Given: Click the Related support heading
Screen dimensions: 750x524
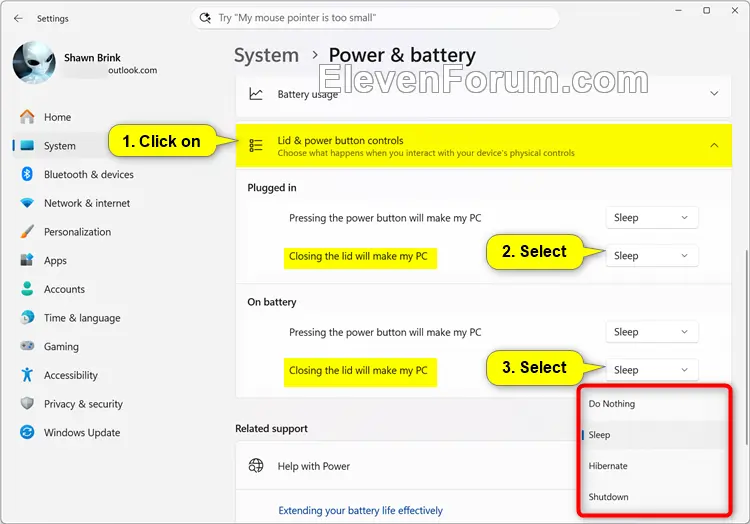Looking at the screenshot, I should tap(271, 428).
